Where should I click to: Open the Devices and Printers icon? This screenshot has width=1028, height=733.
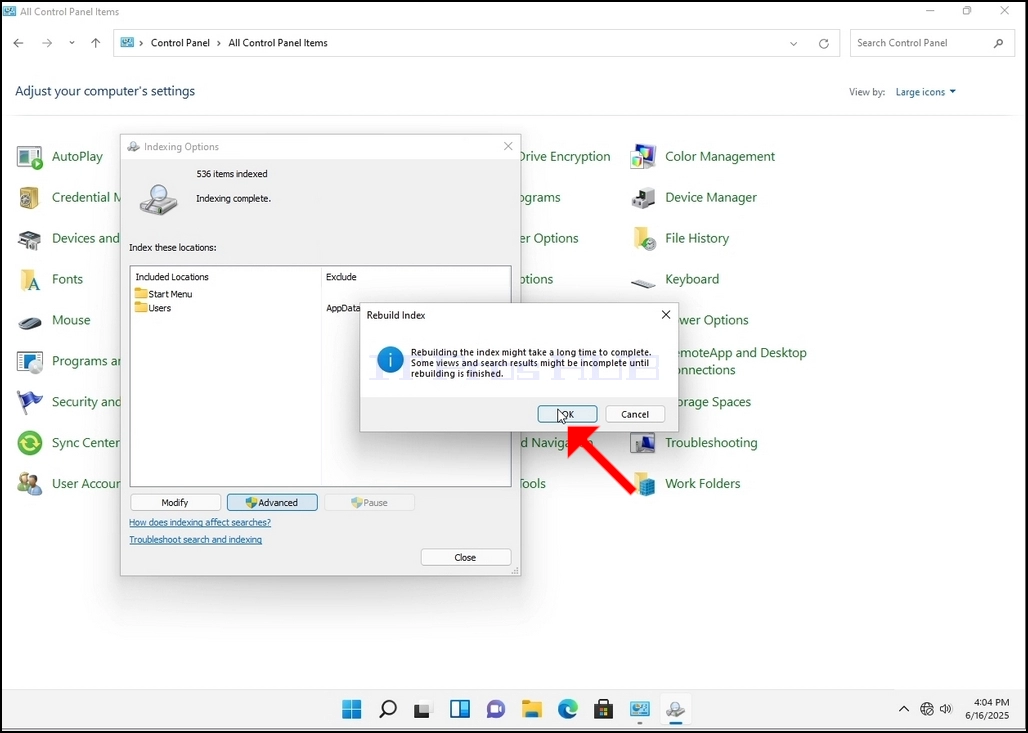tap(30, 239)
